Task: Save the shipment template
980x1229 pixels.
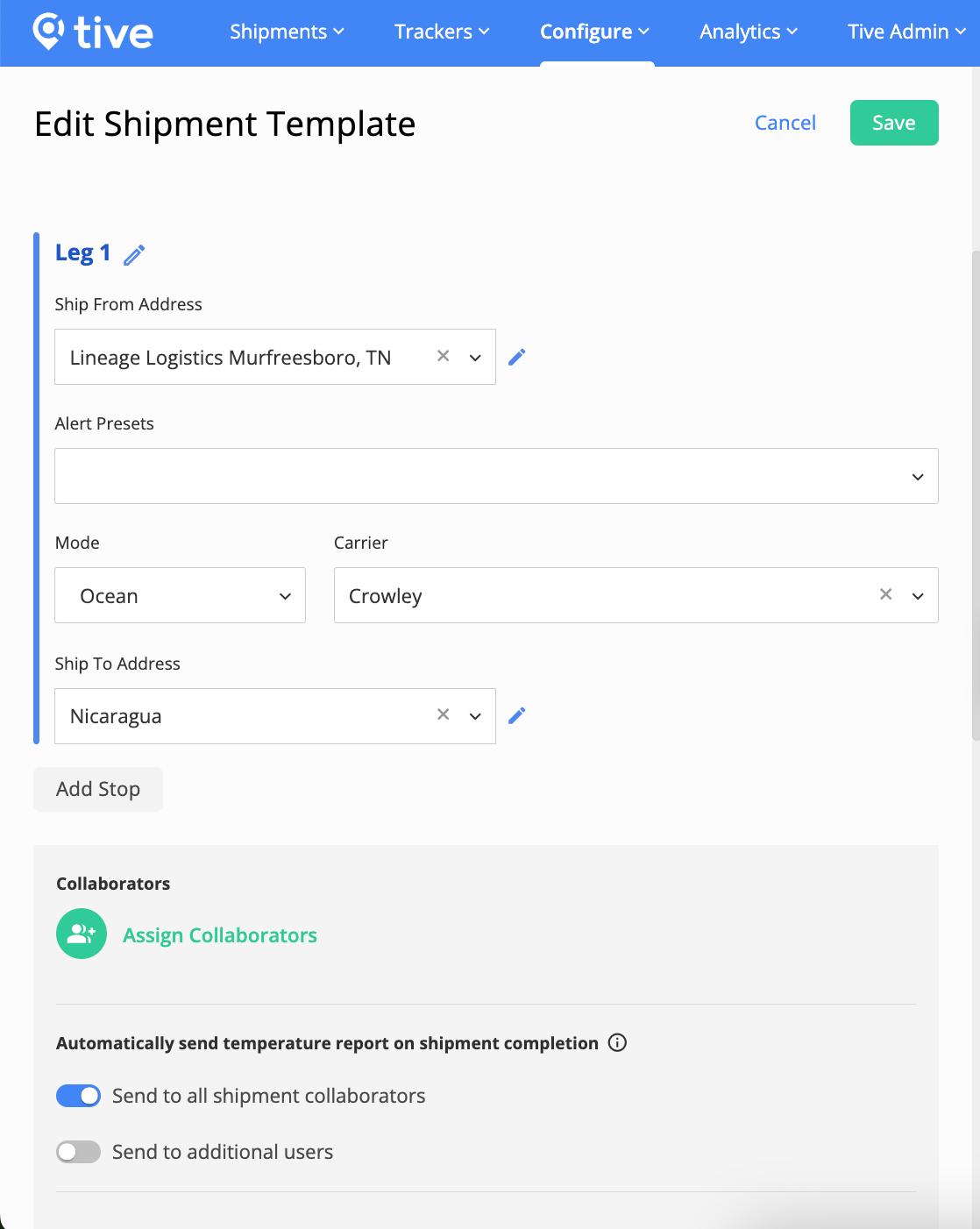Action: pyautogui.click(x=894, y=123)
